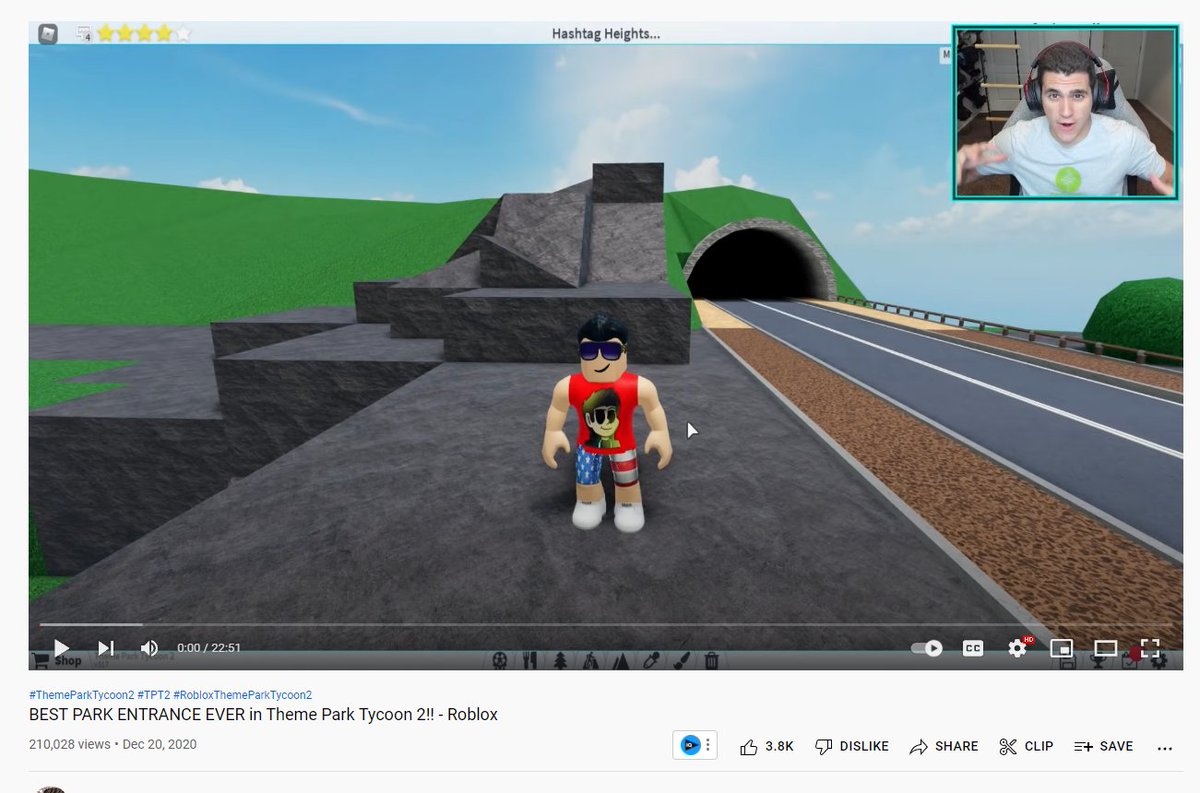Open the more actions ellipsis menu

[x=1164, y=747]
